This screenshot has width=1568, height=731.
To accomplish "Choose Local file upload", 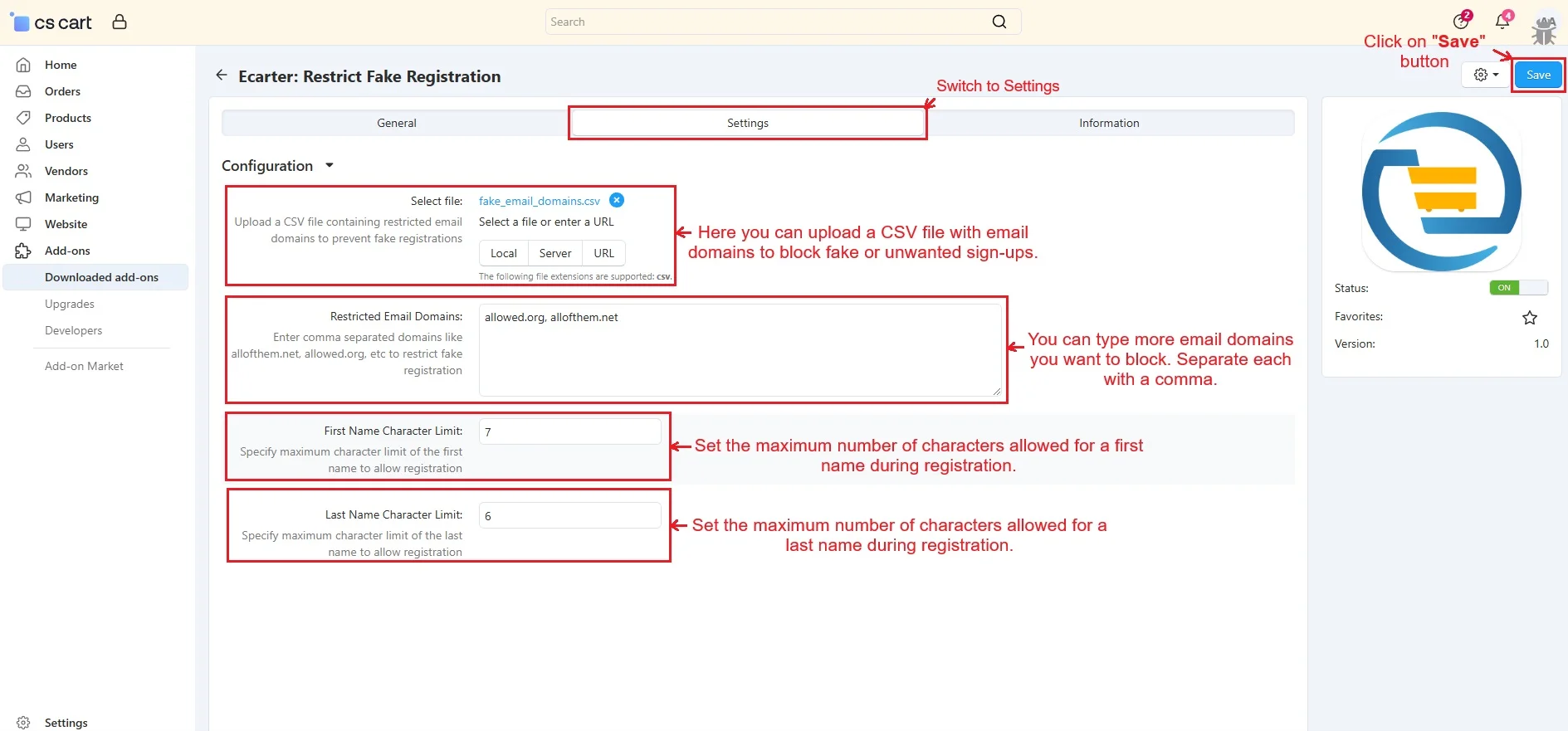I will coord(504,253).
